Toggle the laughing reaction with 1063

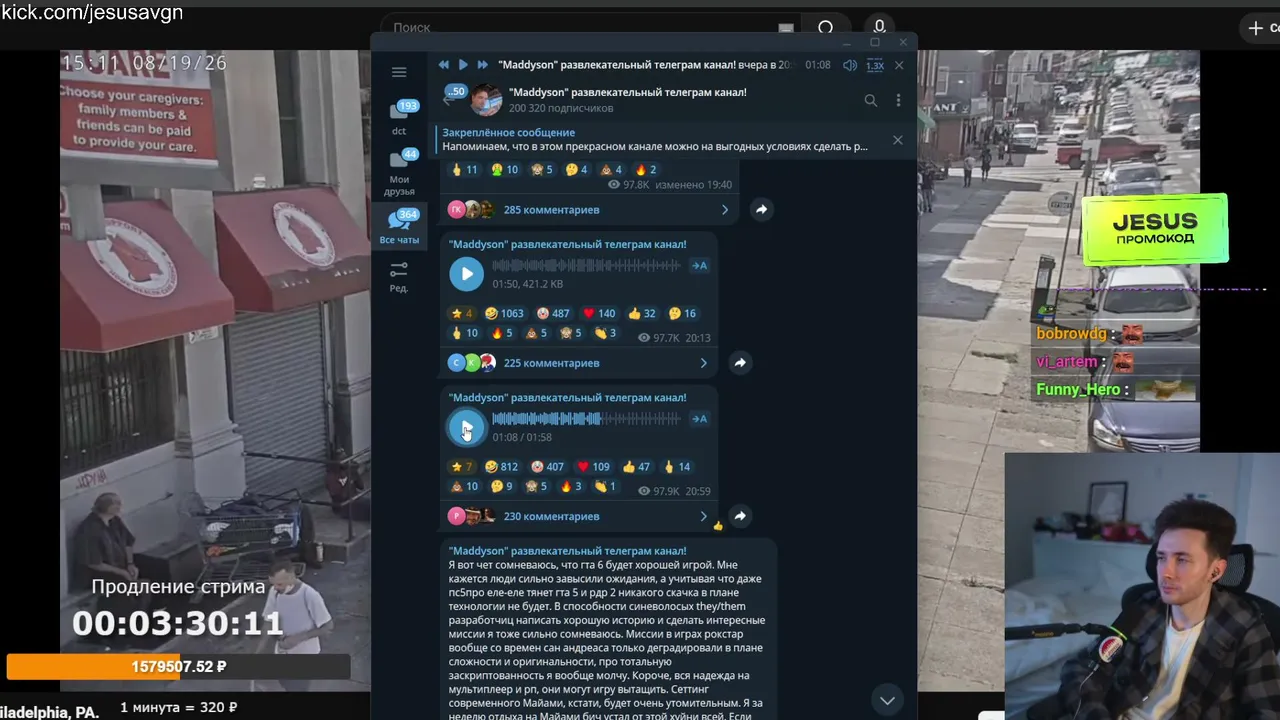click(x=504, y=313)
